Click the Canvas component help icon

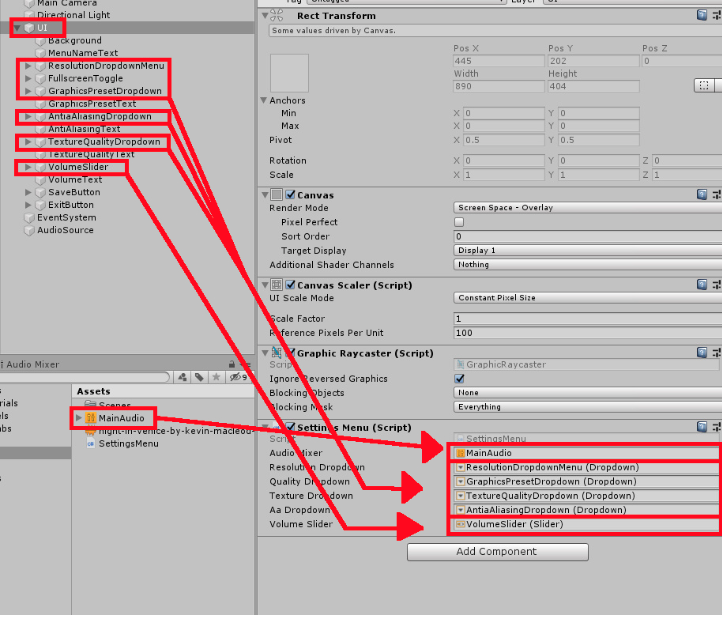click(702, 194)
